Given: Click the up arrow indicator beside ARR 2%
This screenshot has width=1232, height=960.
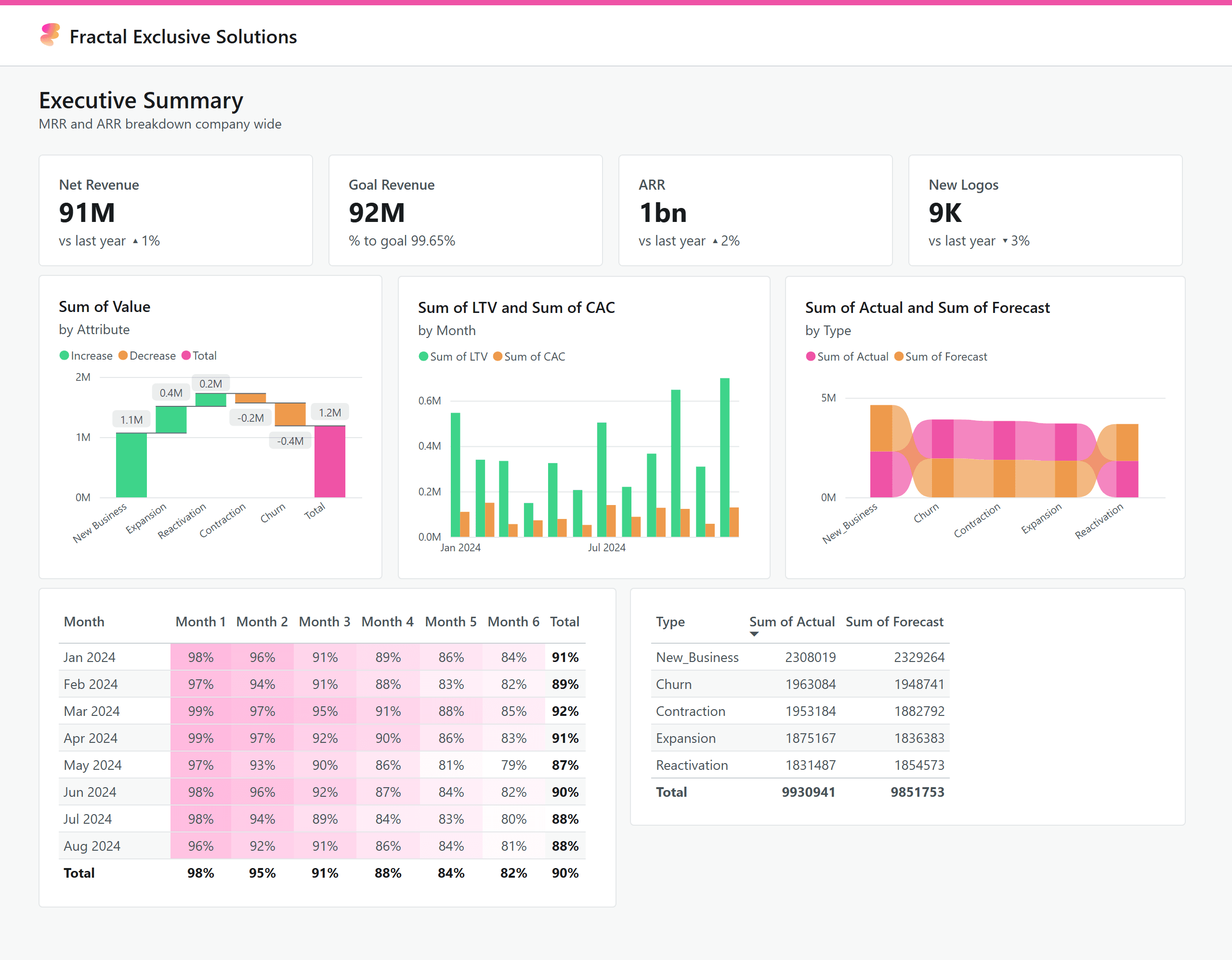Looking at the screenshot, I should (x=715, y=241).
